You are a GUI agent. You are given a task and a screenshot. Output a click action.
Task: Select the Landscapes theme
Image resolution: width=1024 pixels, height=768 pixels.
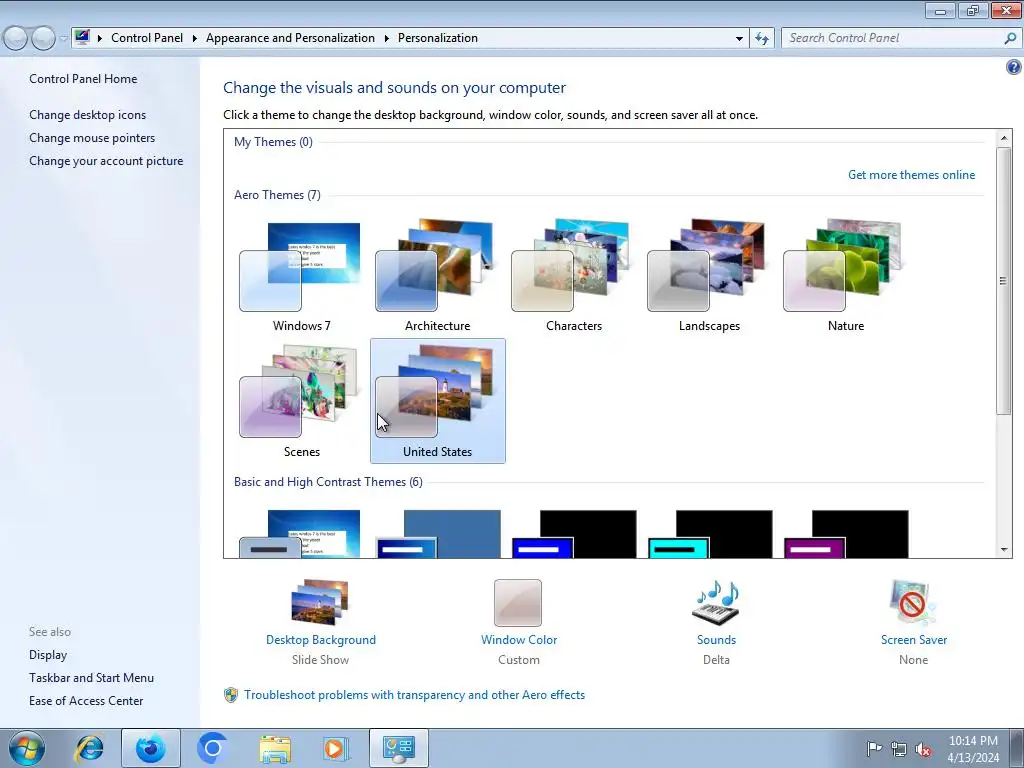click(x=709, y=276)
